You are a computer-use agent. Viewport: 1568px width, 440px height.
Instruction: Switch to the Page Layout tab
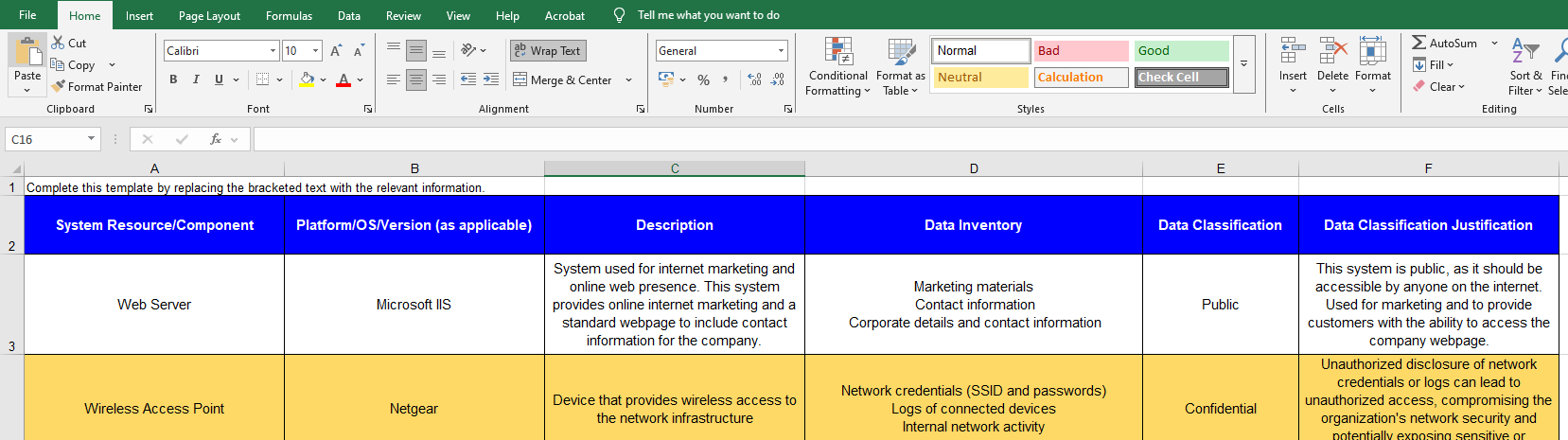coord(209,15)
